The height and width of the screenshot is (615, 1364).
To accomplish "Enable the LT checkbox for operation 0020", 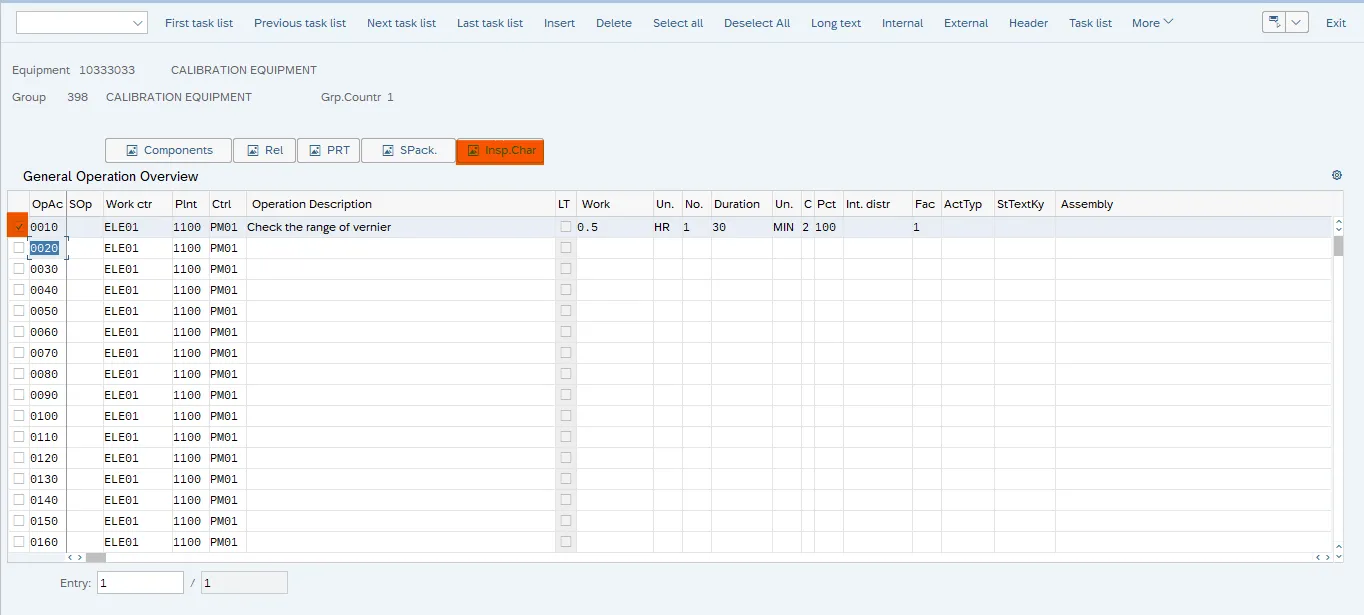I will (x=566, y=248).
